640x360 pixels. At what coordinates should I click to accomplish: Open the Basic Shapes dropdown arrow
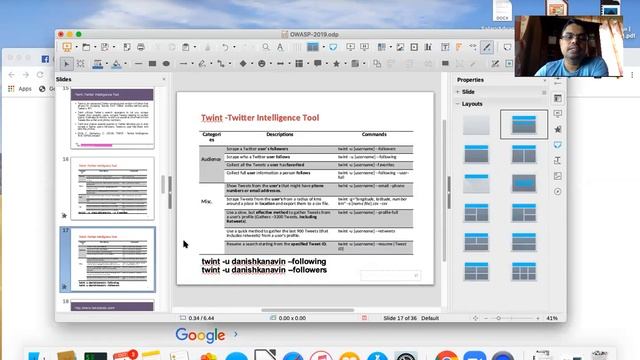coord(252,64)
